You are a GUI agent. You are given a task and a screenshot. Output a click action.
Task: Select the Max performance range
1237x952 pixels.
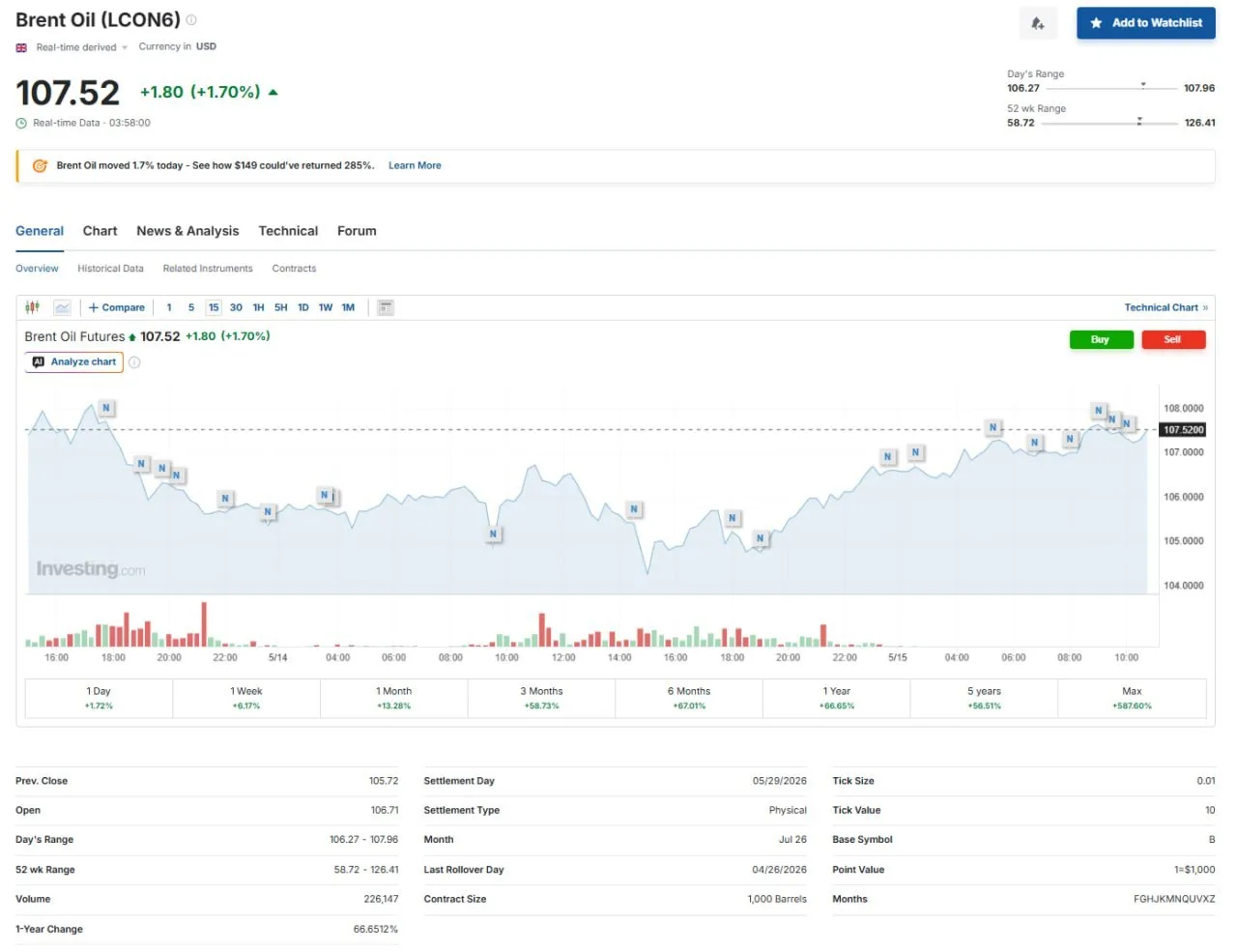point(1132,698)
